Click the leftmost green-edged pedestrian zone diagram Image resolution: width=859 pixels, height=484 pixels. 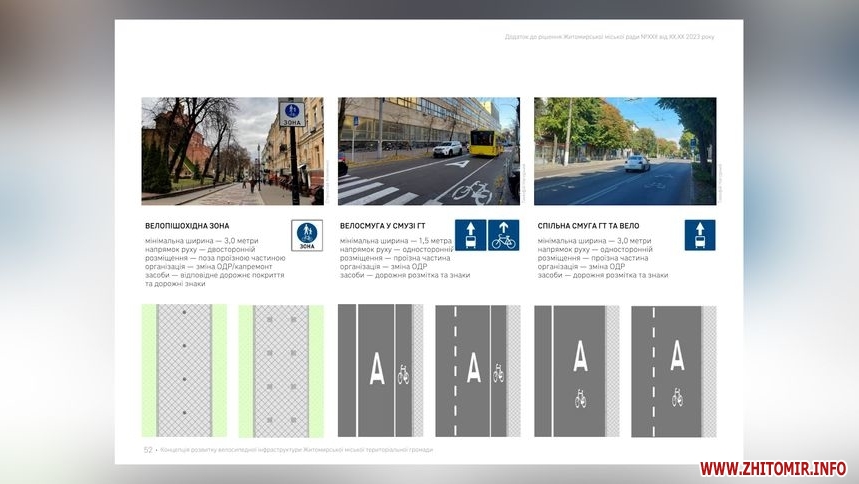pyautogui.click(x=184, y=371)
